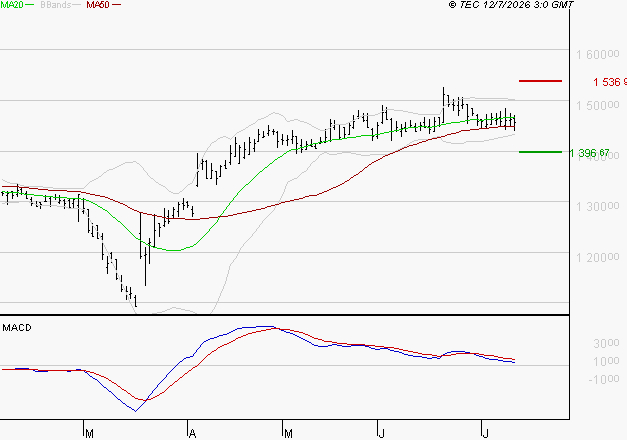Click the MA20 legend label
This screenshot has height=440, width=627.
click(x=11, y=5)
